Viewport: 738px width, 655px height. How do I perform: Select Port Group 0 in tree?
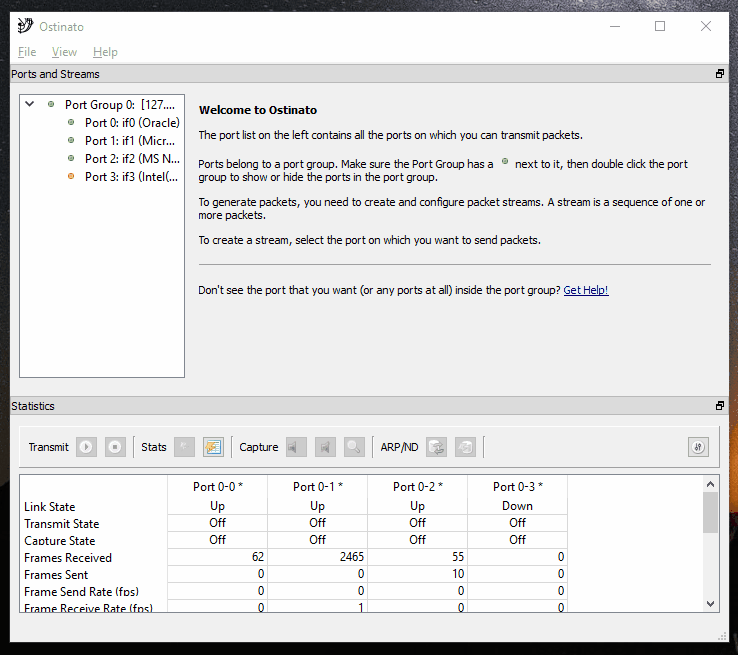120,104
